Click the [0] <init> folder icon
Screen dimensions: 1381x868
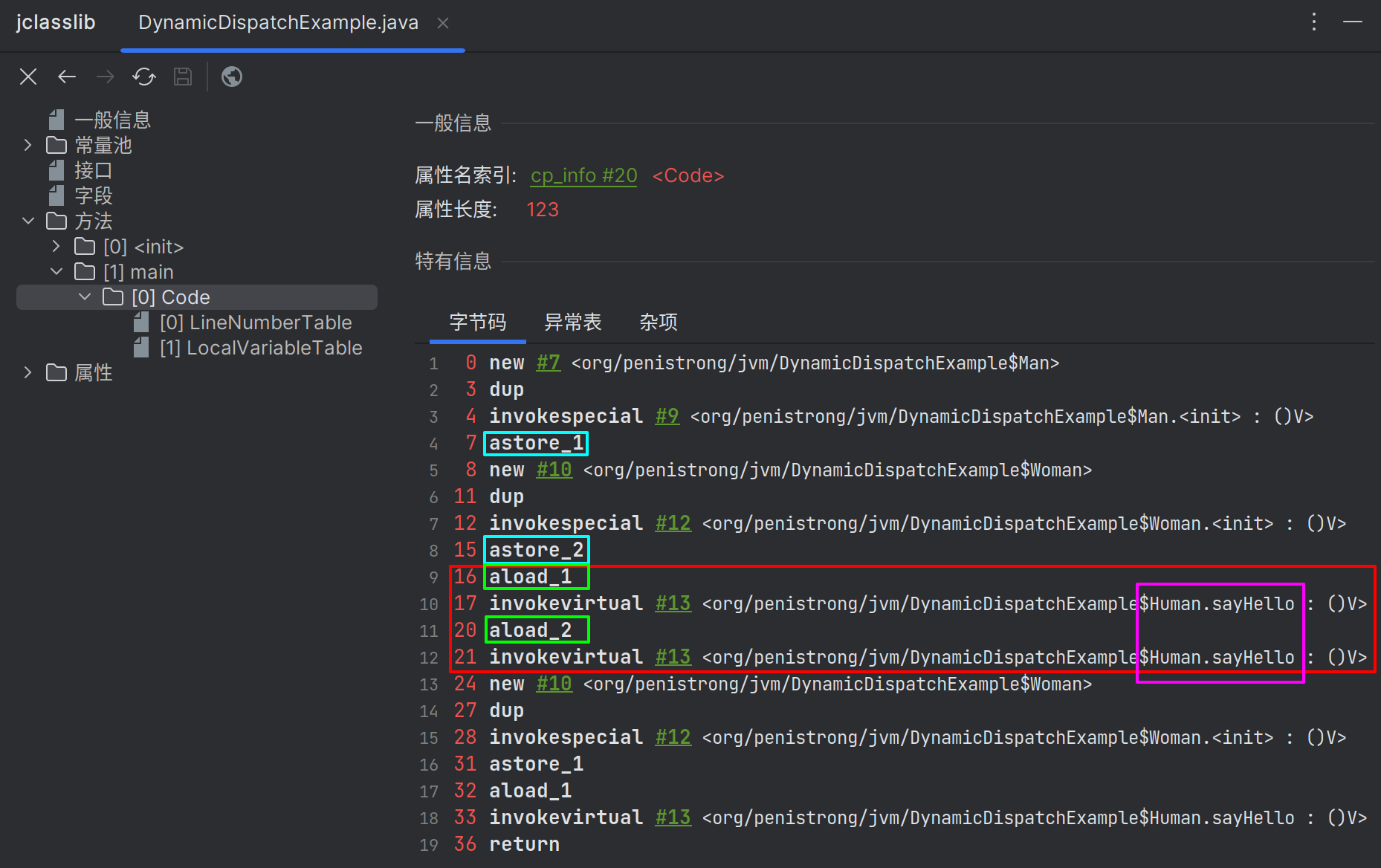pyautogui.click(x=85, y=246)
